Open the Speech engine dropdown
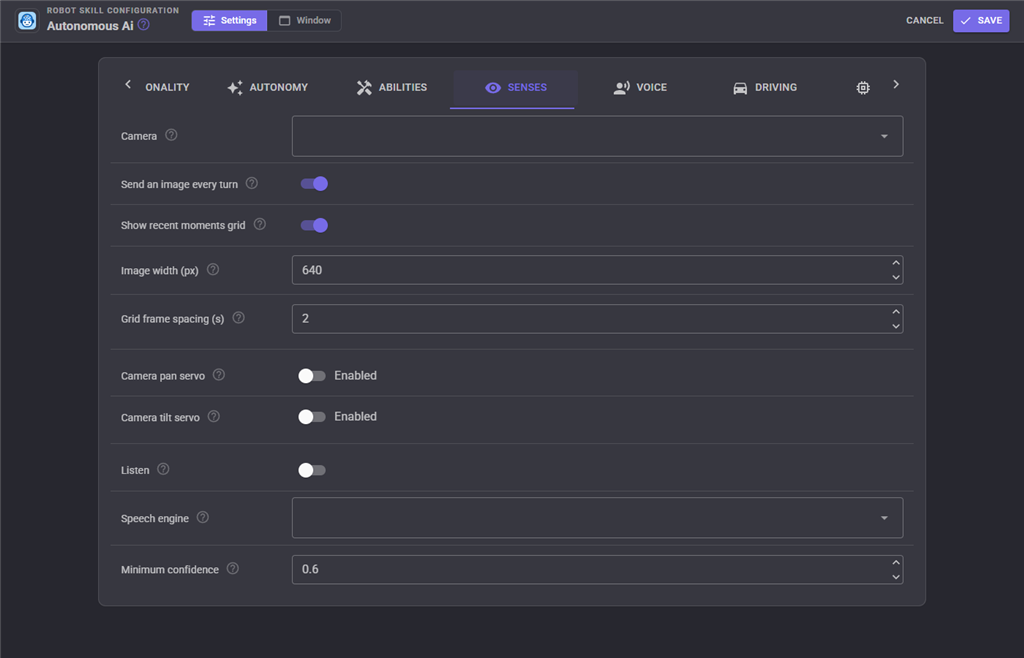Screen dimensions: 1024x658 pos(597,518)
